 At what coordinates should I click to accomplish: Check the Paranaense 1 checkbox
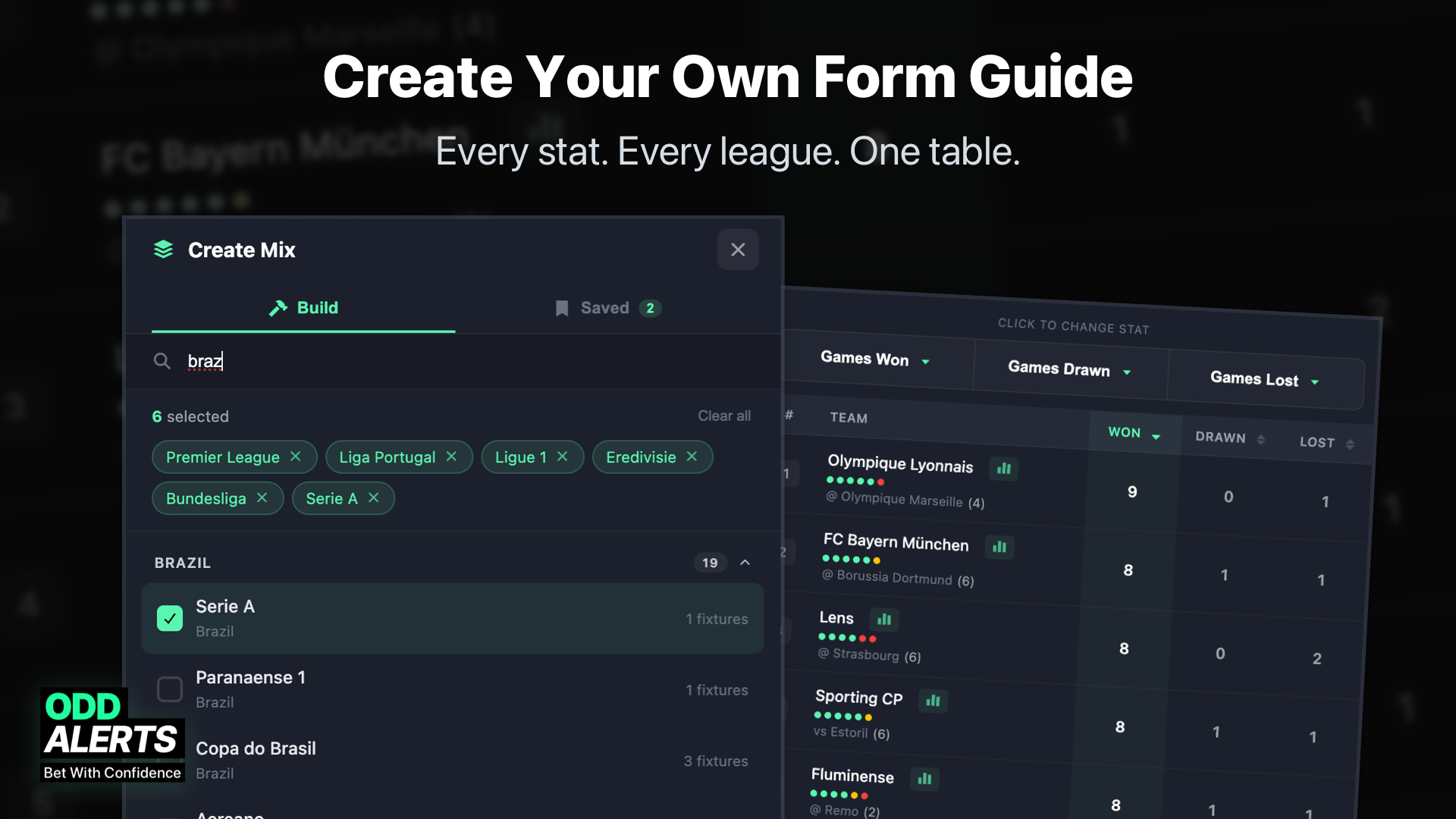(x=170, y=689)
